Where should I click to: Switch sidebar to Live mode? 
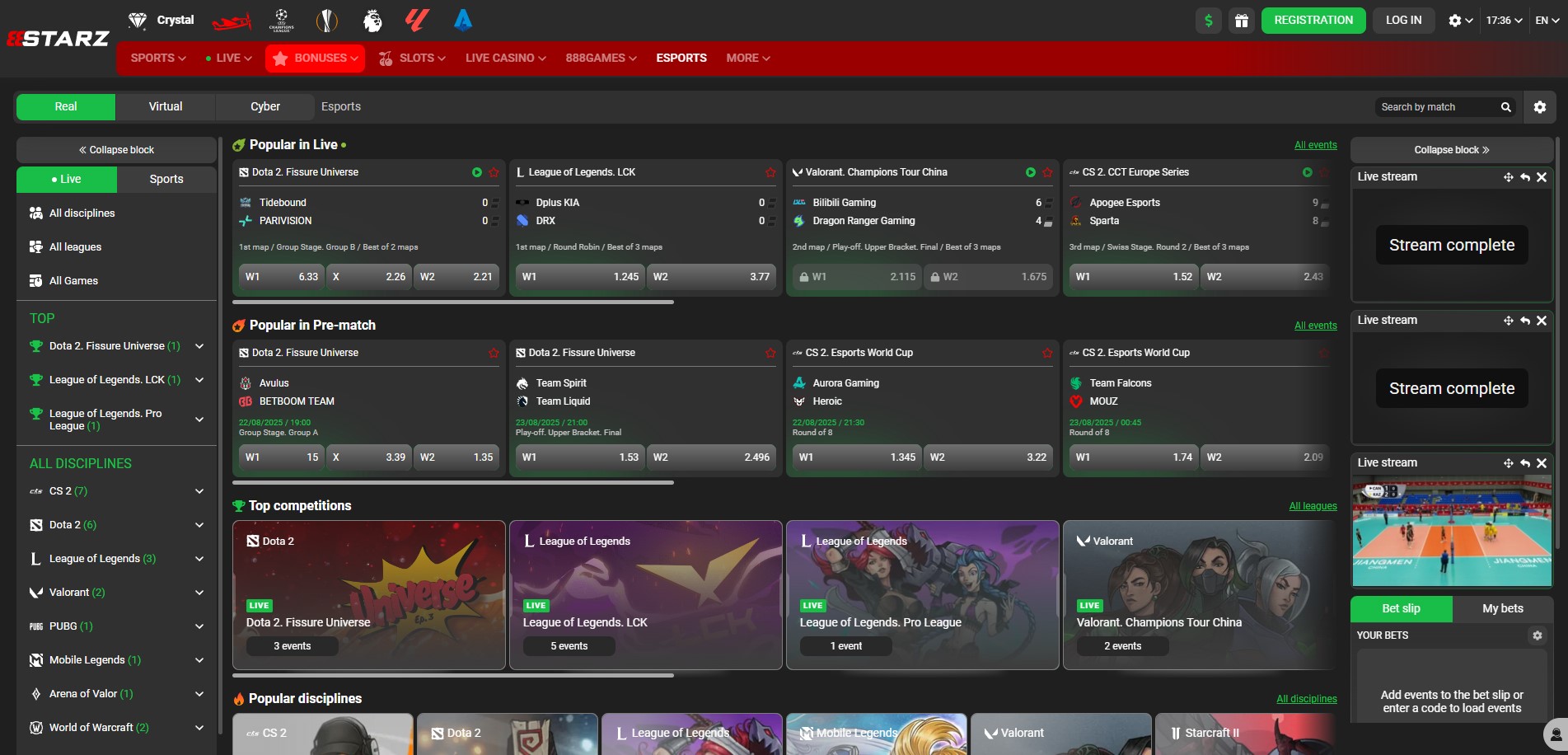tap(67, 180)
